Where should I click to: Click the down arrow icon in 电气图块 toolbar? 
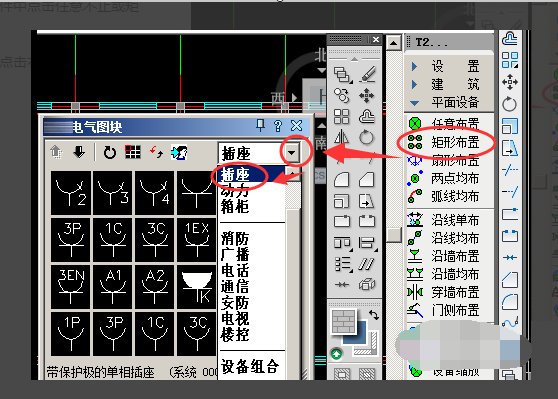tap(79, 152)
